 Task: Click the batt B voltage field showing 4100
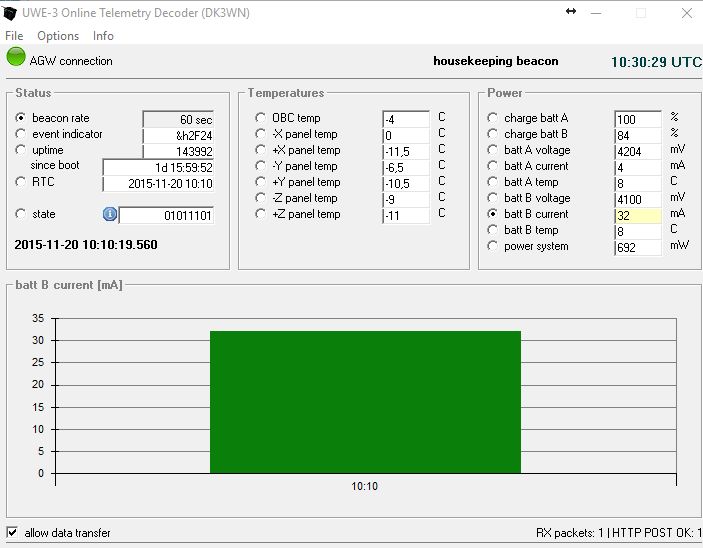(x=638, y=200)
